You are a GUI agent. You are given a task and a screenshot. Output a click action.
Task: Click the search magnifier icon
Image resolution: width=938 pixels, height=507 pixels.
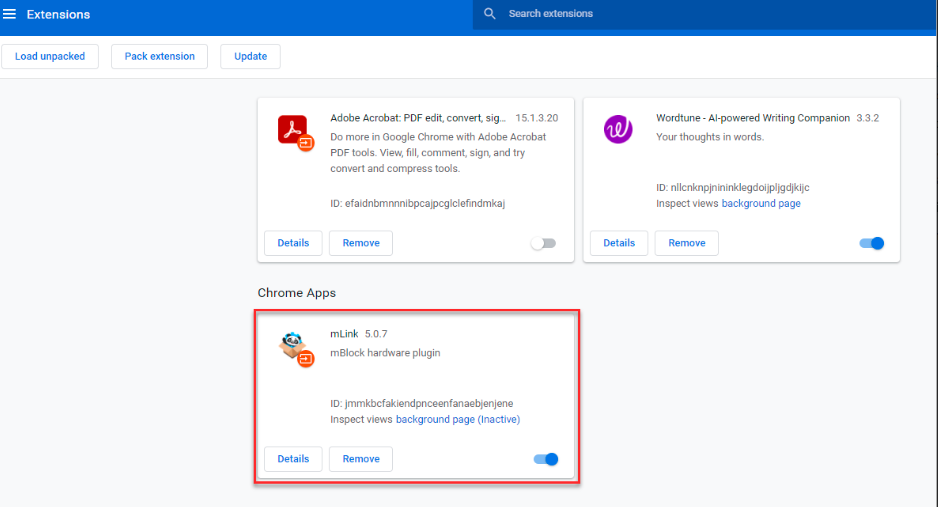click(489, 13)
